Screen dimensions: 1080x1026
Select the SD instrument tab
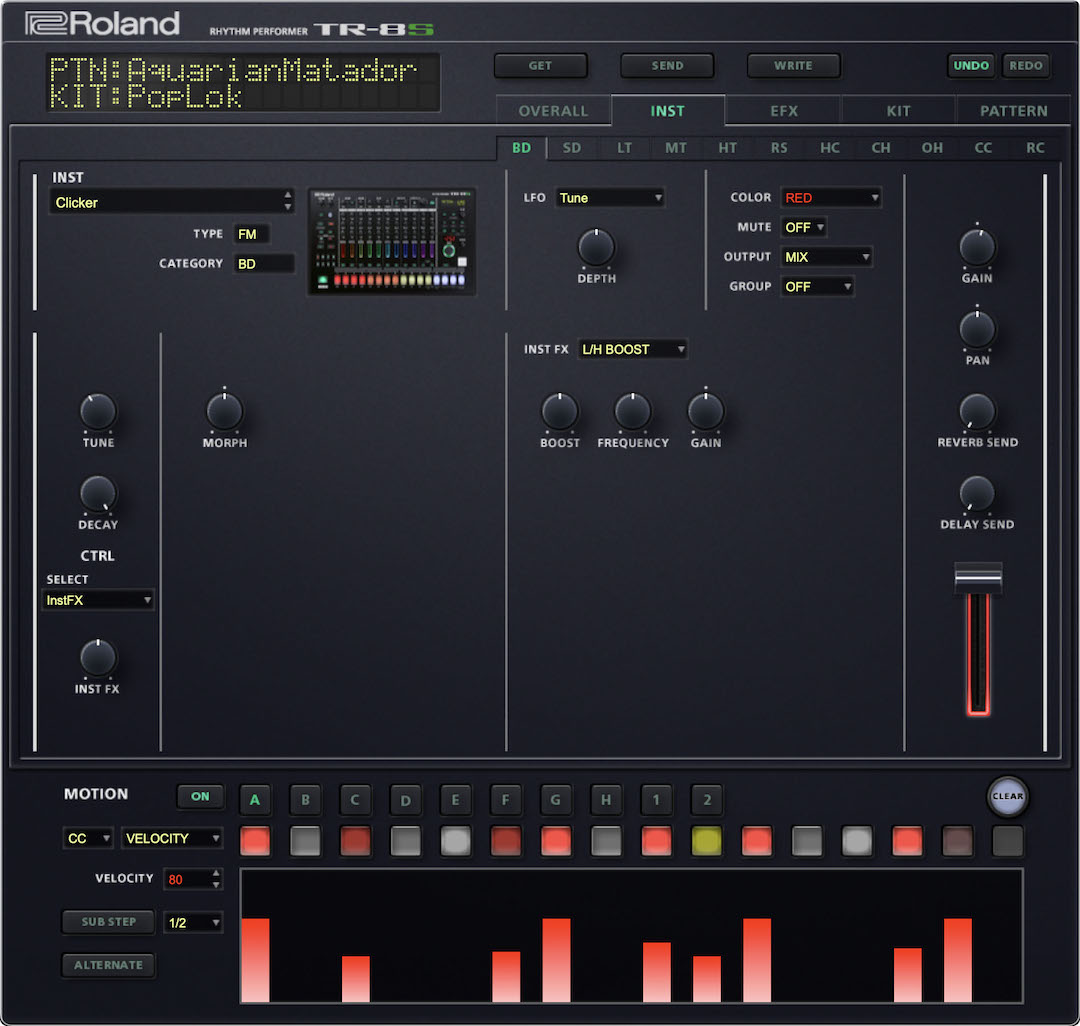coord(572,148)
